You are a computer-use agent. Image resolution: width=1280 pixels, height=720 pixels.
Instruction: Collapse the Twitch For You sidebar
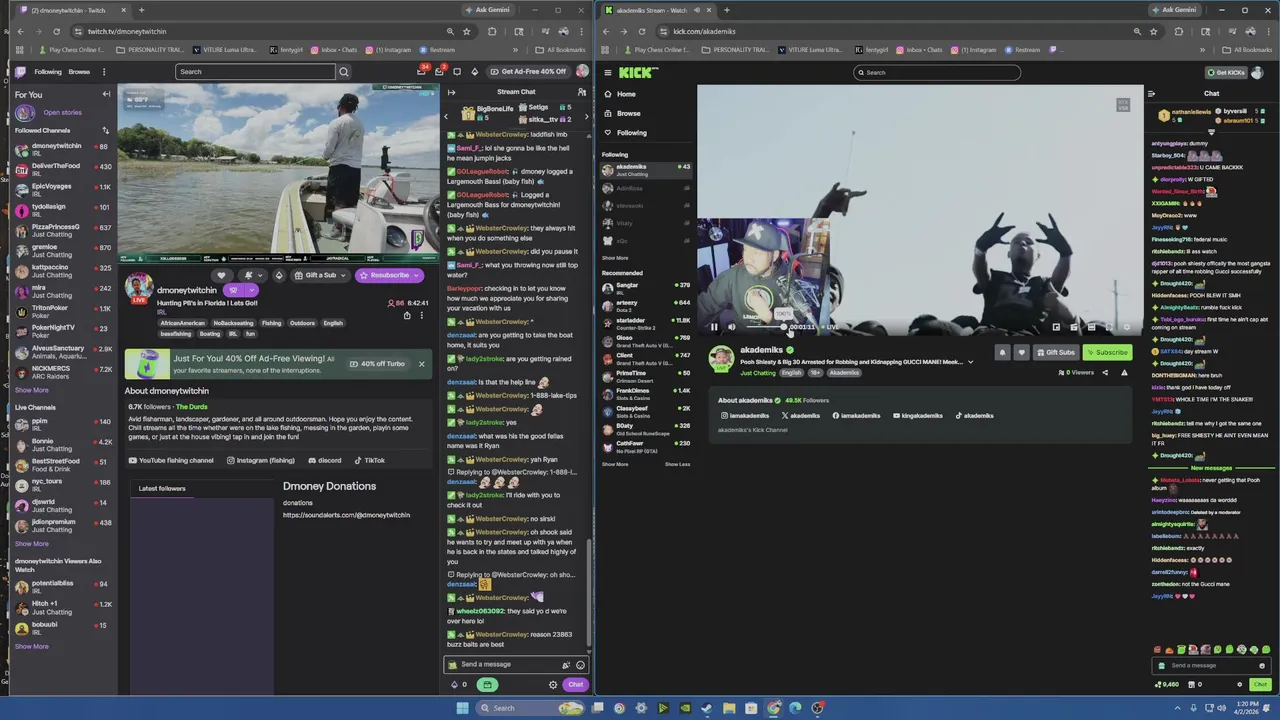(106, 94)
